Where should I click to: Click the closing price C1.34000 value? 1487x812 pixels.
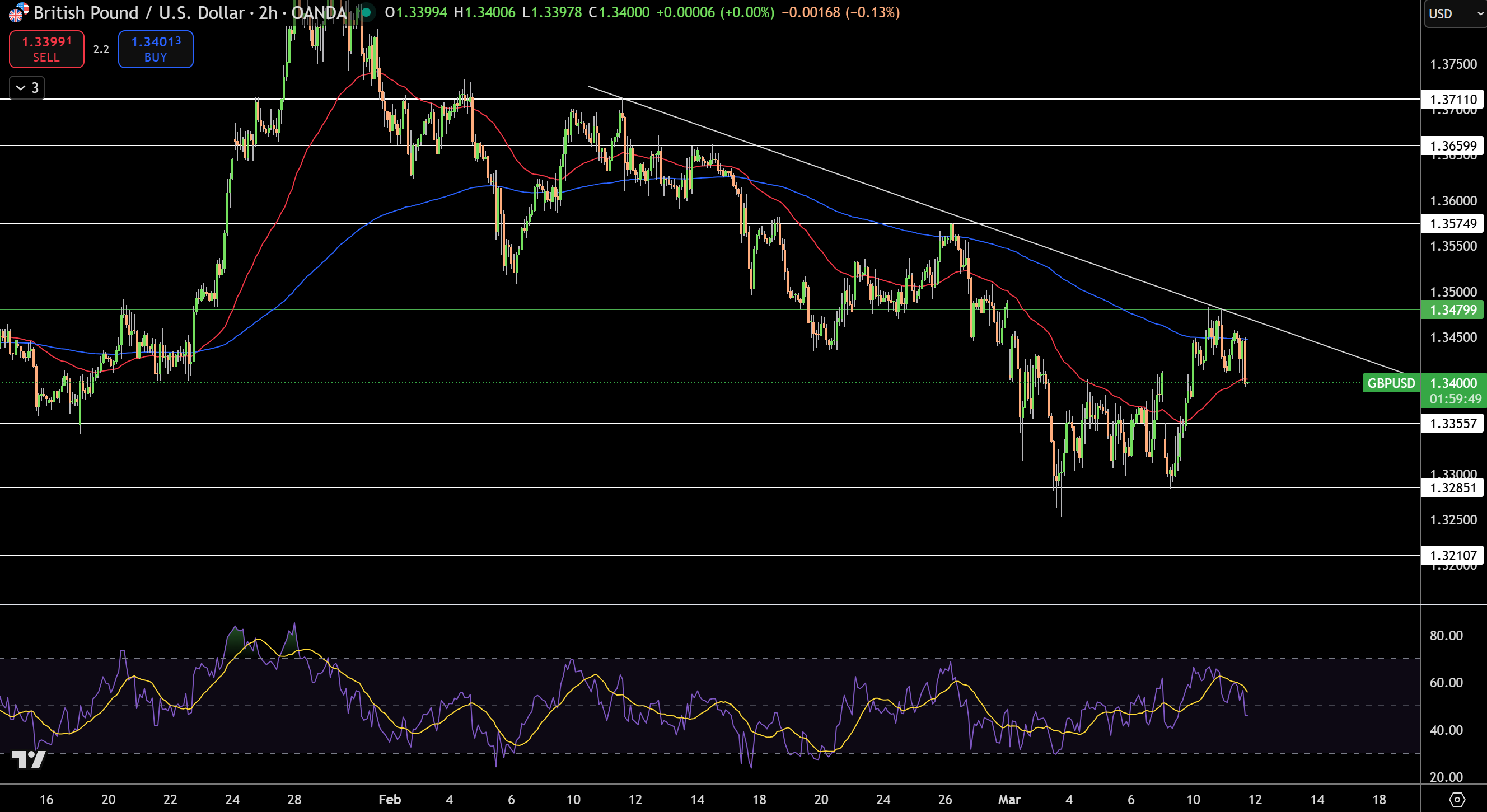(619, 12)
